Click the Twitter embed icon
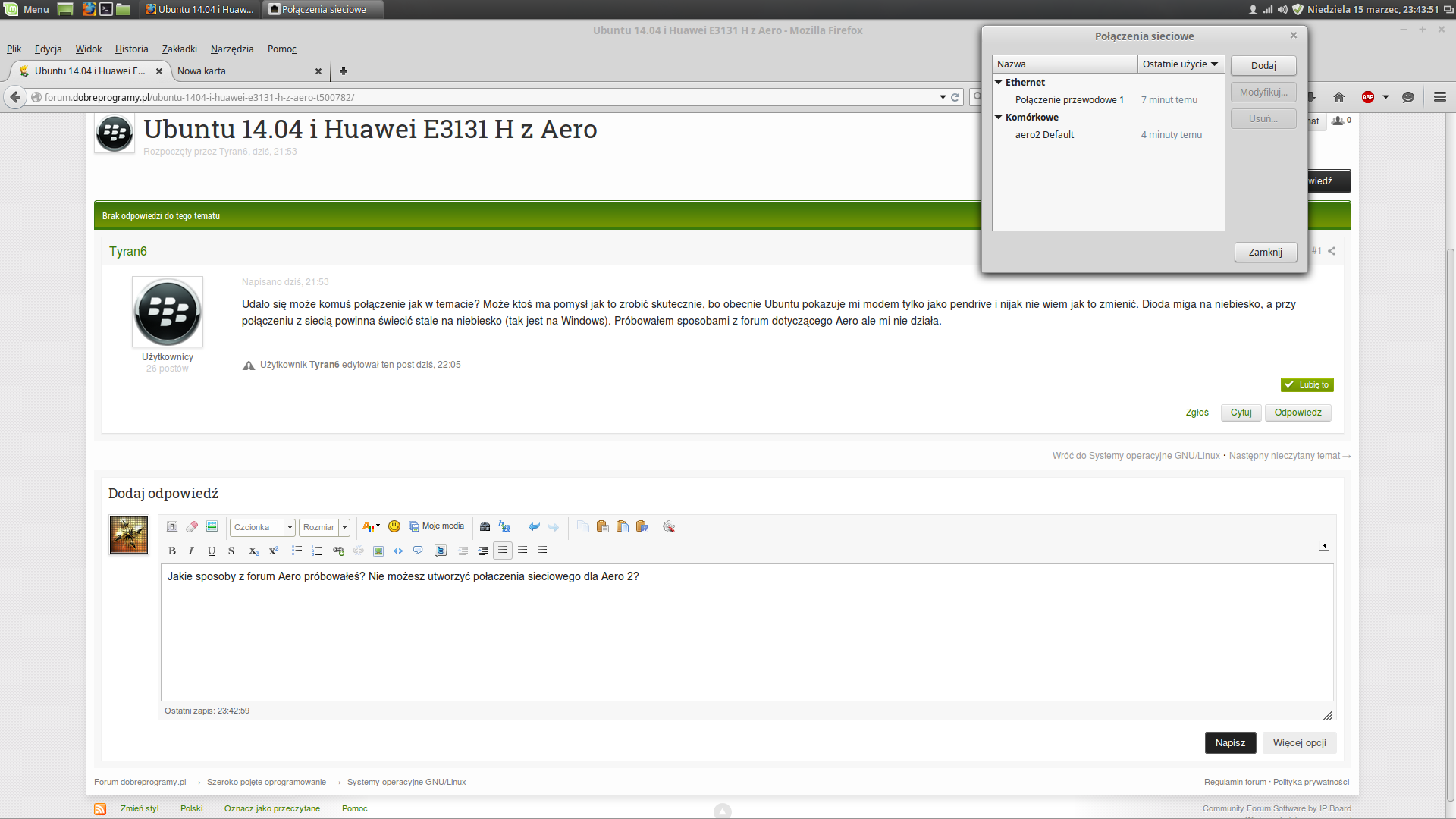The width and height of the screenshot is (1456, 819). point(440,551)
